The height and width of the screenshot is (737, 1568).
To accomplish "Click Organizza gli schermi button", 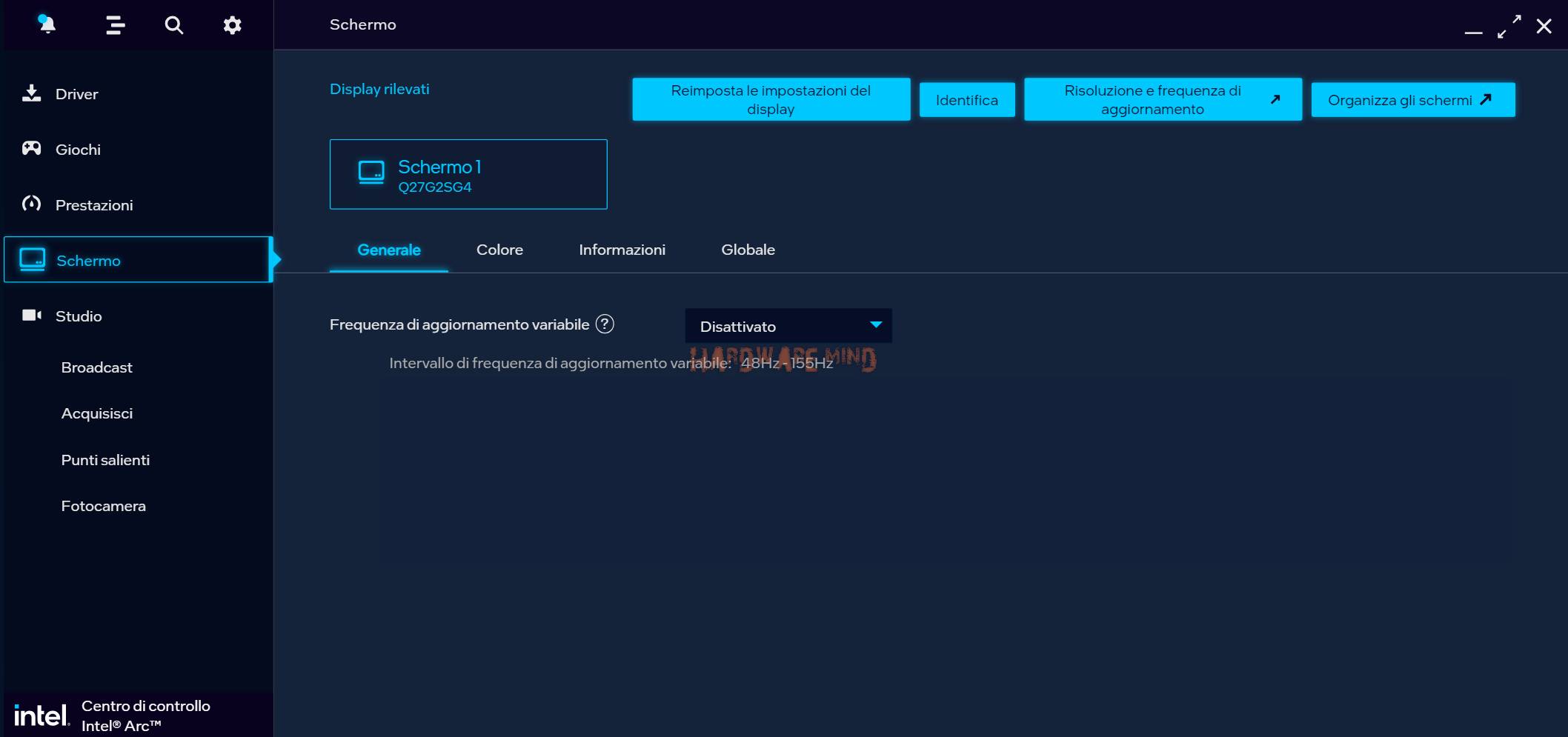I will [x=1413, y=100].
